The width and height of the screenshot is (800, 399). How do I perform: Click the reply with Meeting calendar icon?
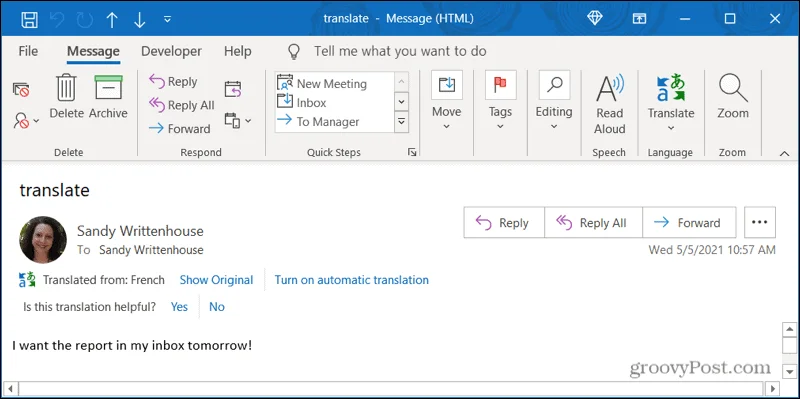coord(233,89)
